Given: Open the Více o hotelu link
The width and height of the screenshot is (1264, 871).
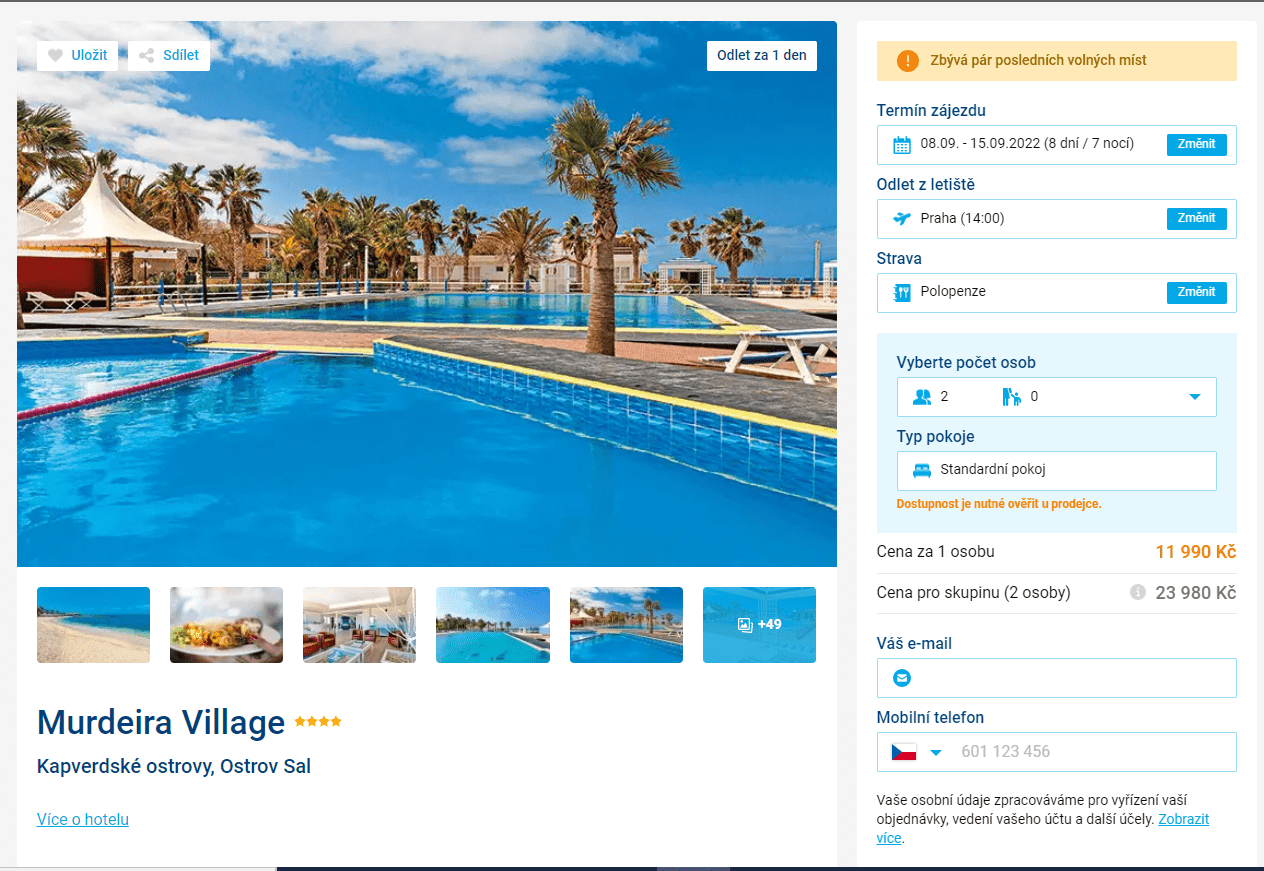Looking at the screenshot, I should (x=83, y=819).
